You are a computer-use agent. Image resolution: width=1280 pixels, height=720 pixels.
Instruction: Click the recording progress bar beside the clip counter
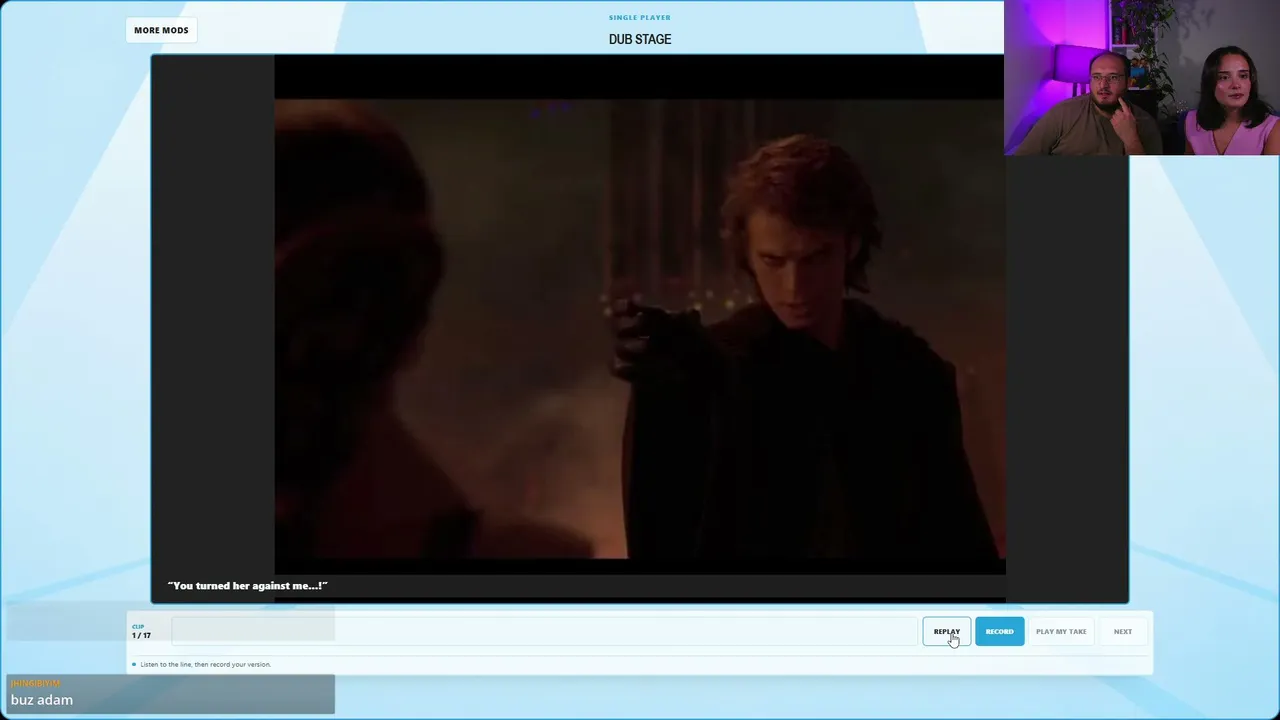click(544, 631)
